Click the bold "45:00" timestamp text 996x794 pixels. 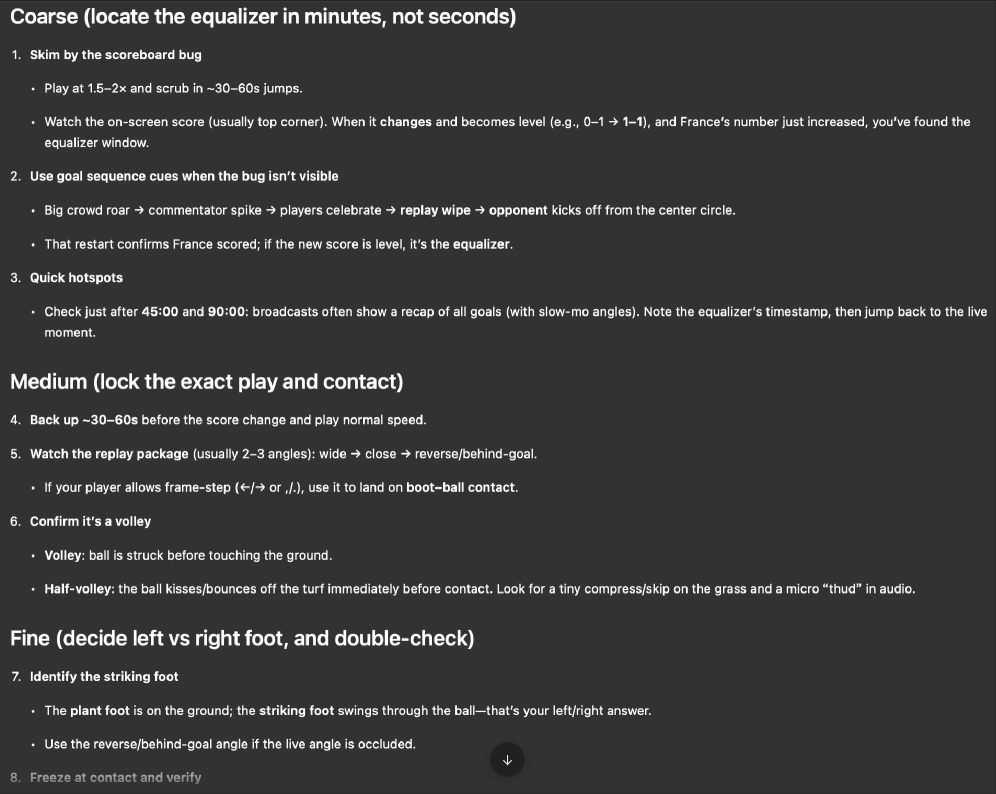[x=160, y=312]
